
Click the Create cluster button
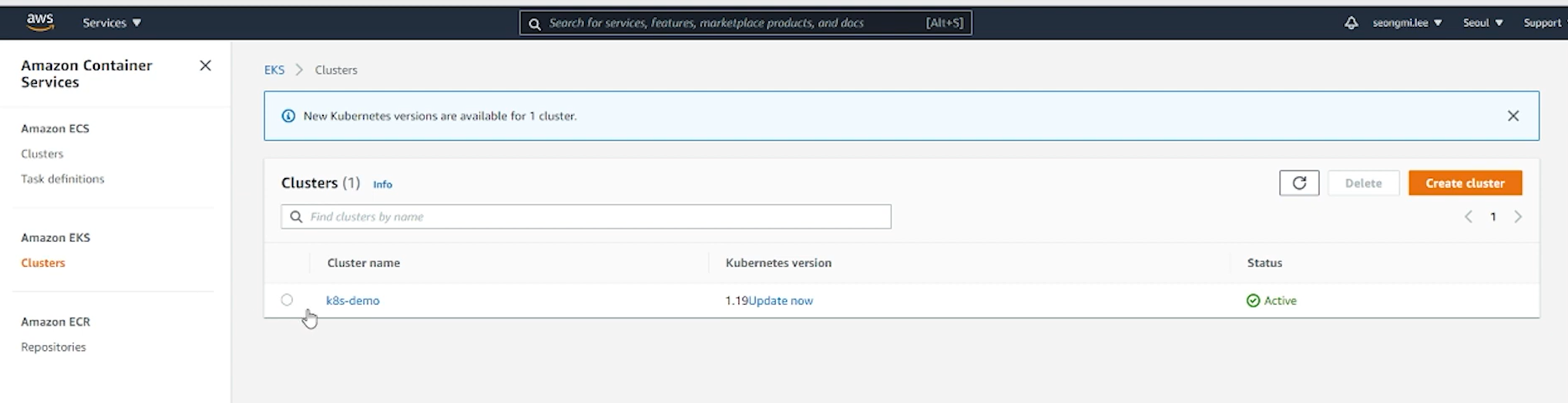tap(1465, 183)
